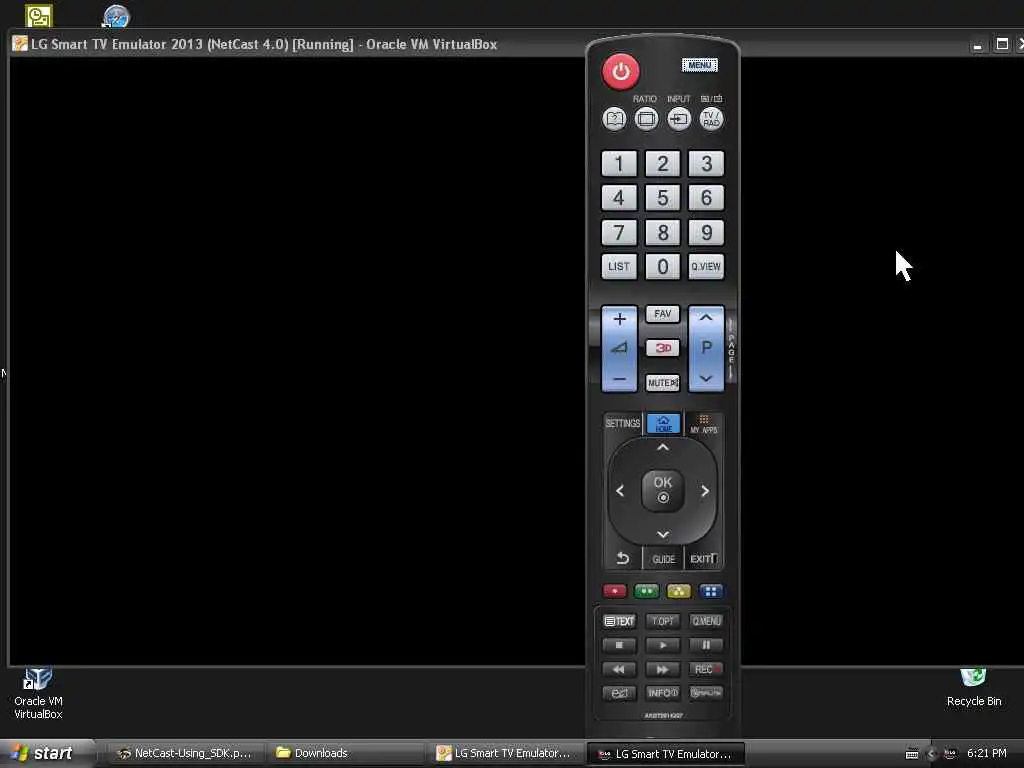Click the fast-forward button on the remote
The width and height of the screenshot is (1024, 768).
click(662, 669)
